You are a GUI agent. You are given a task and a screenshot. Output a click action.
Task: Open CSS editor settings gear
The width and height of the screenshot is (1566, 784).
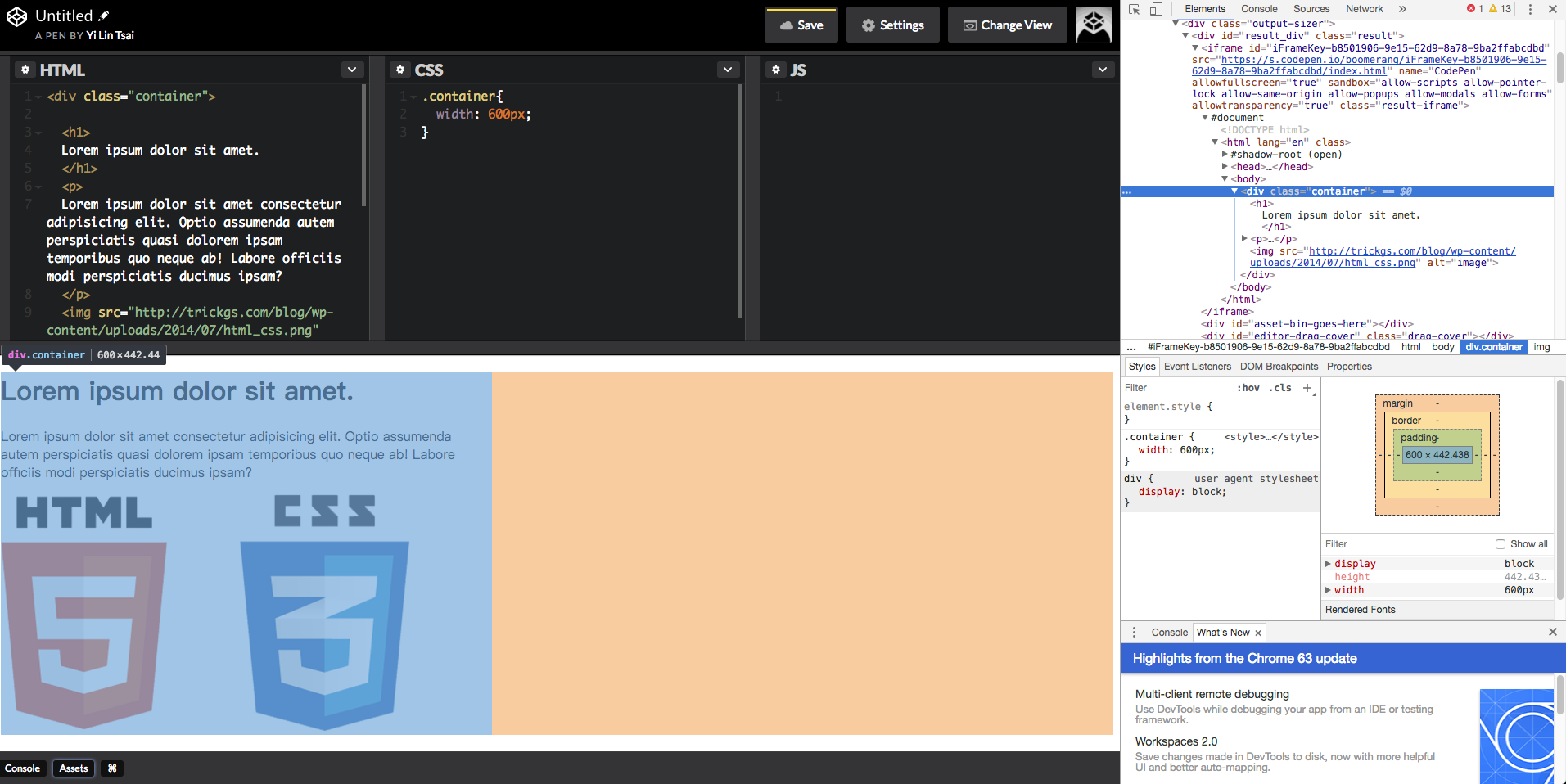click(x=400, y=70)
